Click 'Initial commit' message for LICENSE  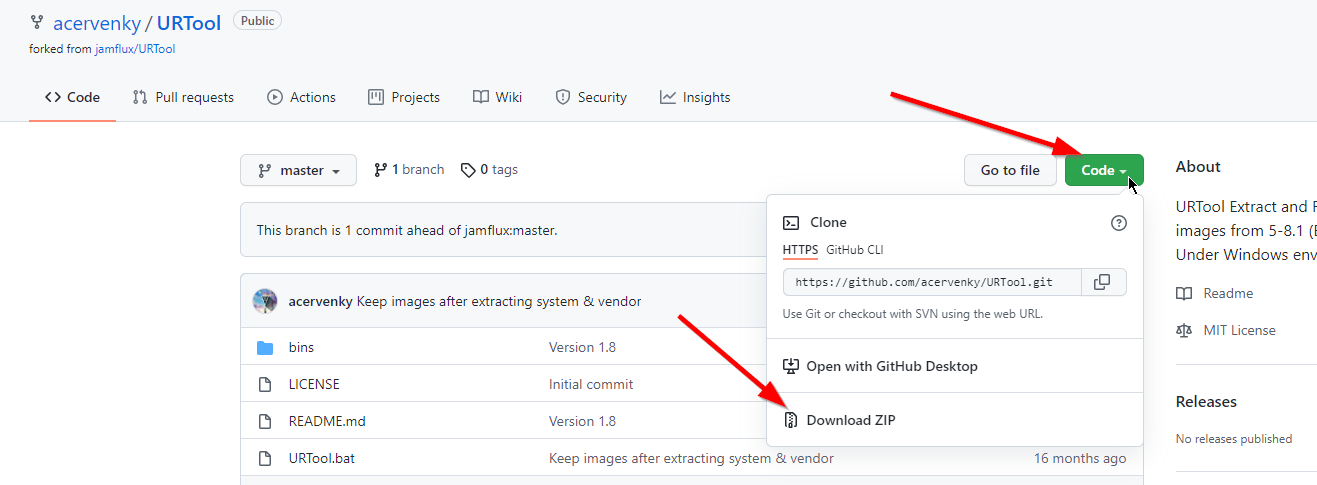pos(591,384)
